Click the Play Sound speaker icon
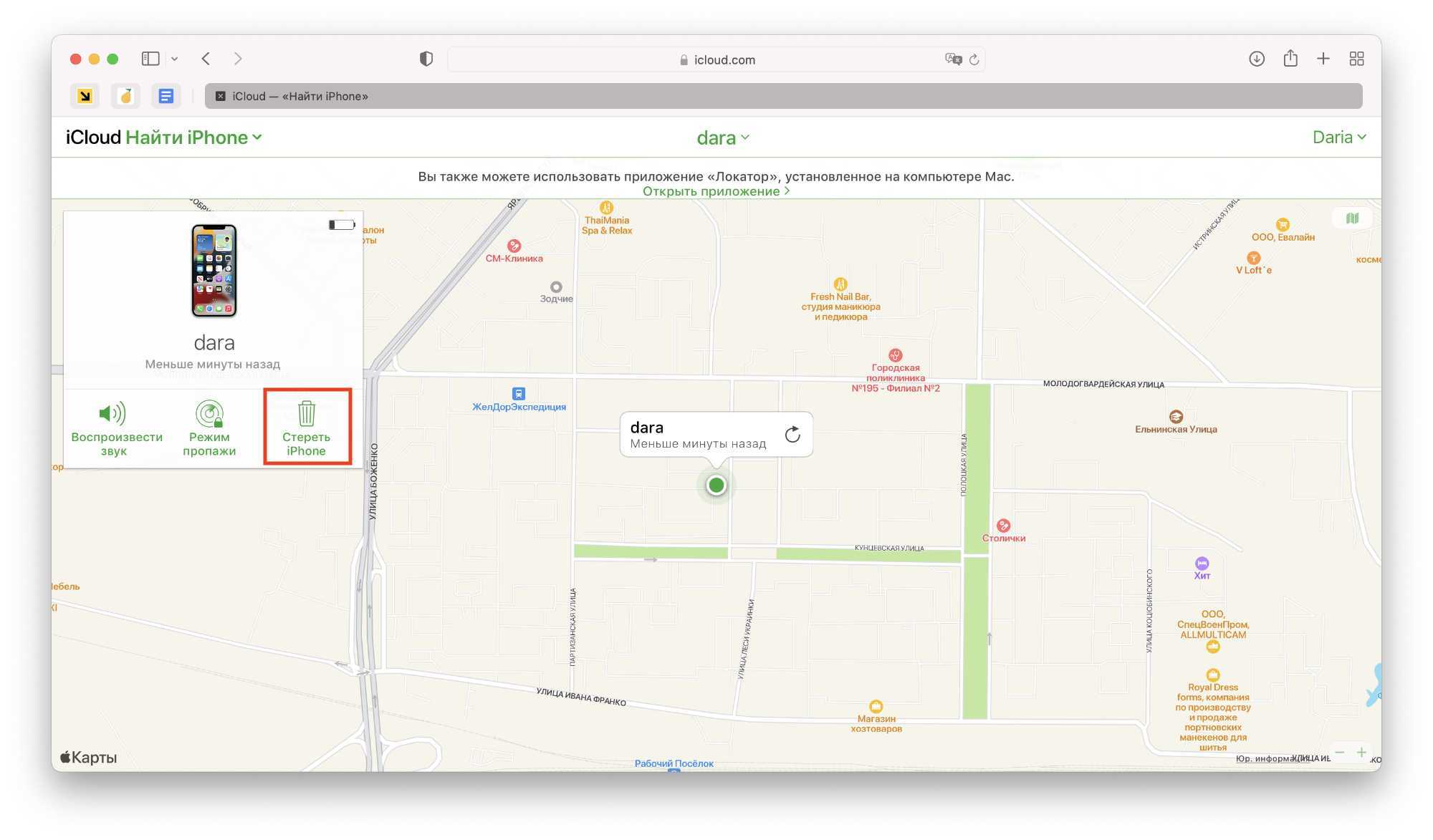Viewport: 1433px width, 840px height. (112, 413)
